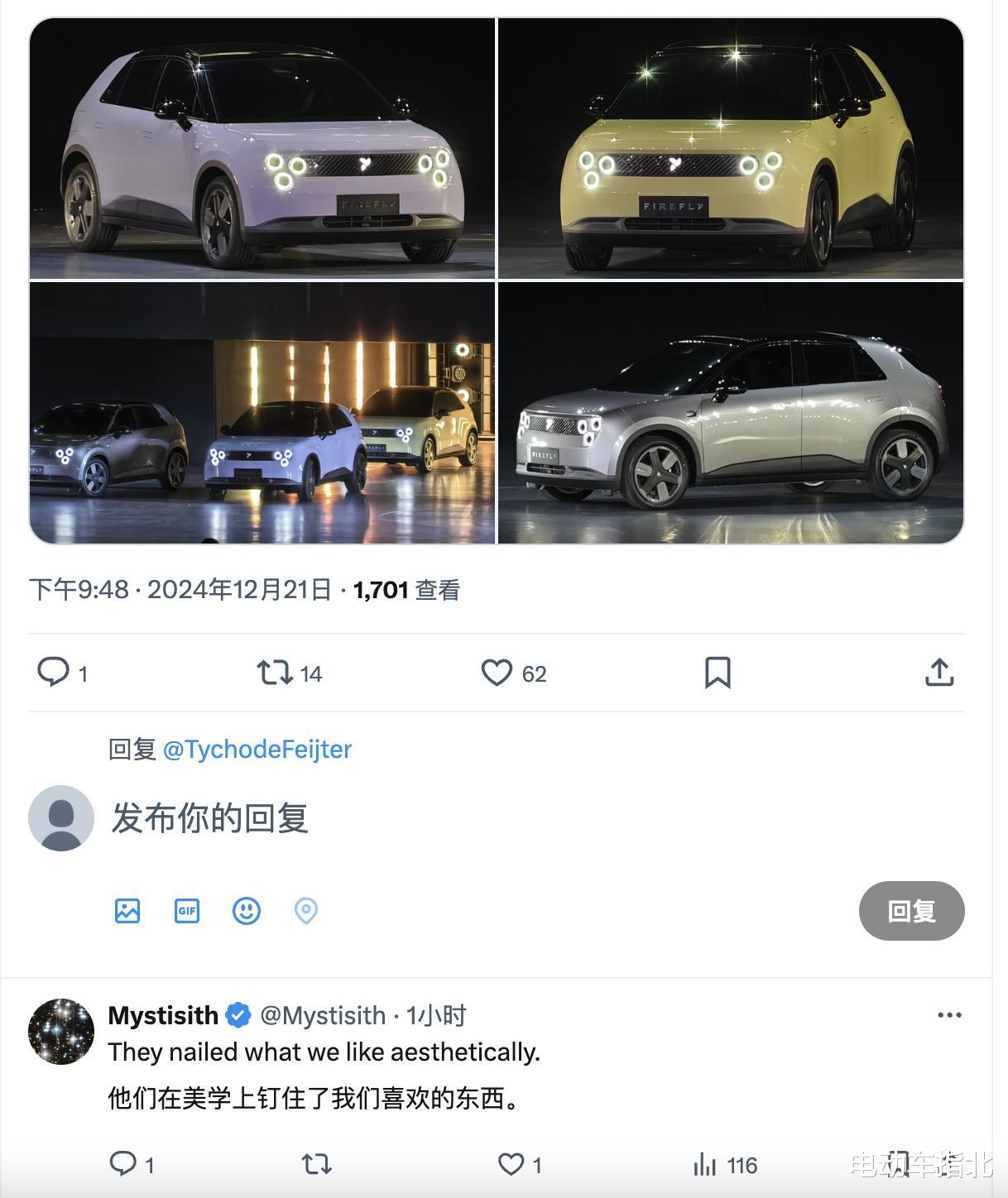Open the yellow Firefly car photo
Image resolution: width=1008 pixels, height=1198 pixels.
[x=731, y=148]
